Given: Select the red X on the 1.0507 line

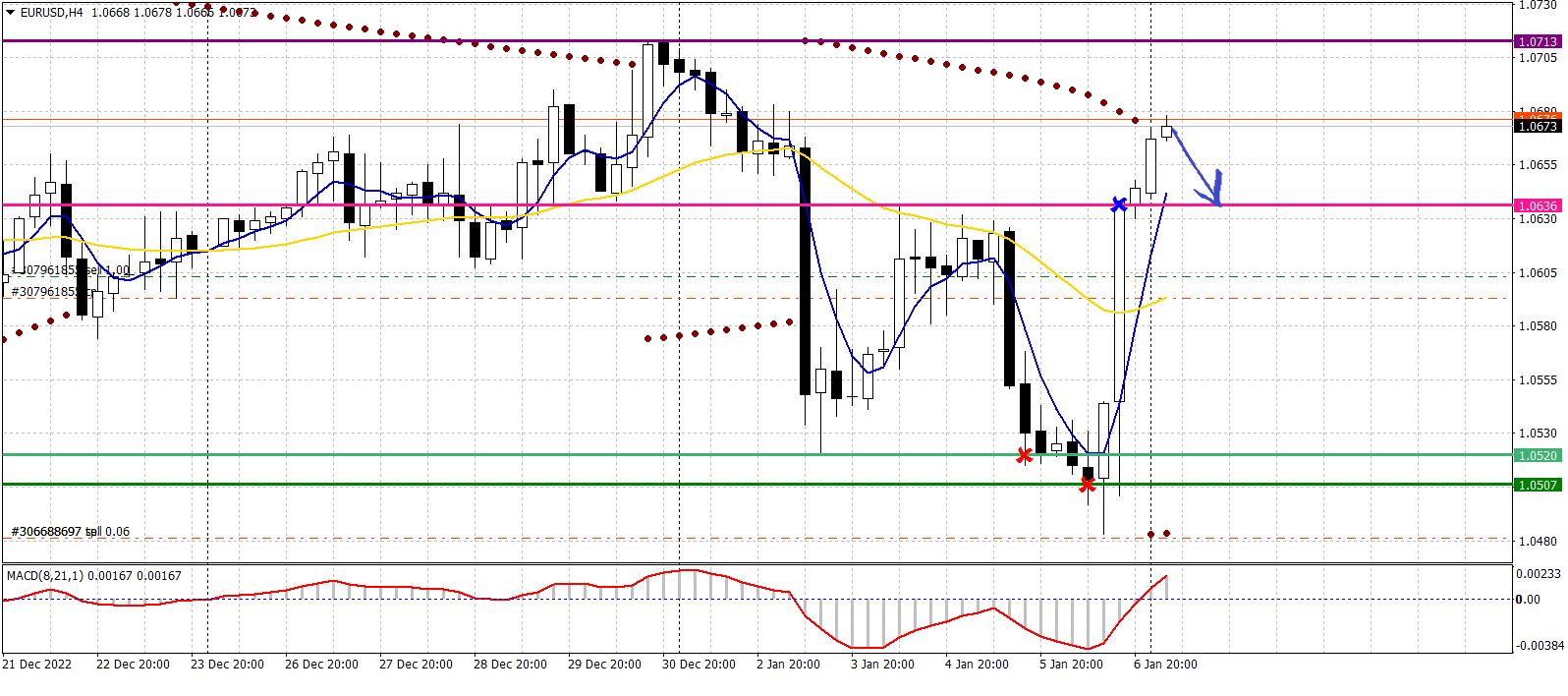Looking at the screenshot, I should coord(1087,484).
